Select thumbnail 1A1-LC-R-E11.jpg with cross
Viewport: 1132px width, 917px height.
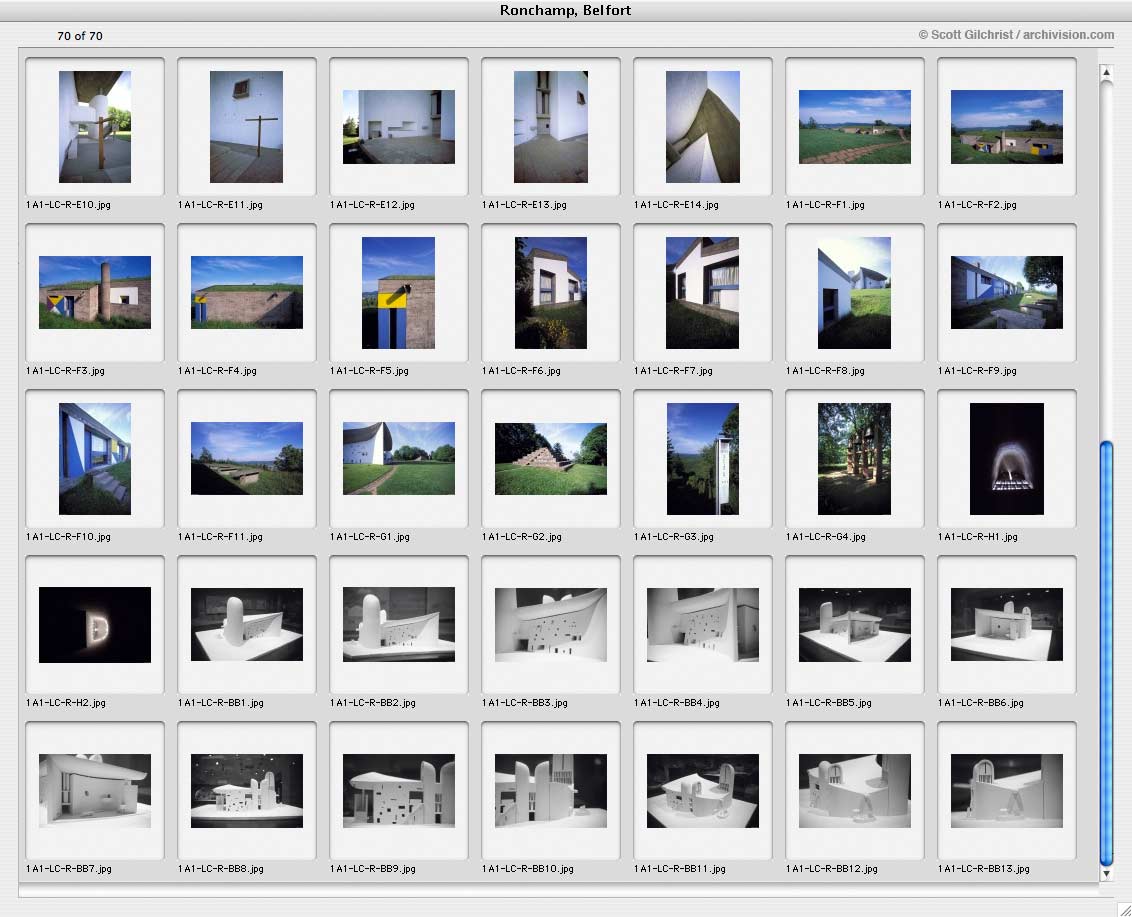point(246,126)
